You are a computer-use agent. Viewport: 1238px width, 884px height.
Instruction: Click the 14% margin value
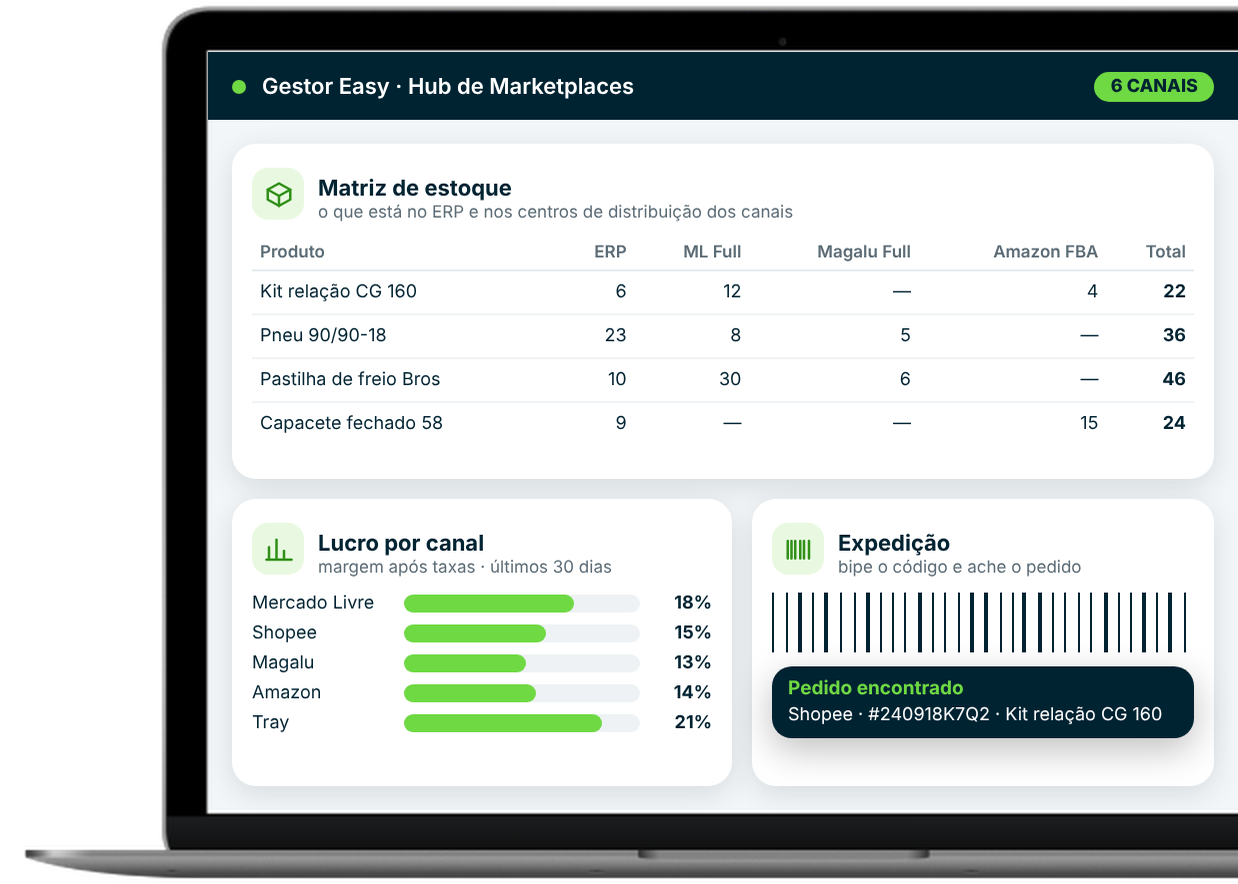tap(692, 693)
